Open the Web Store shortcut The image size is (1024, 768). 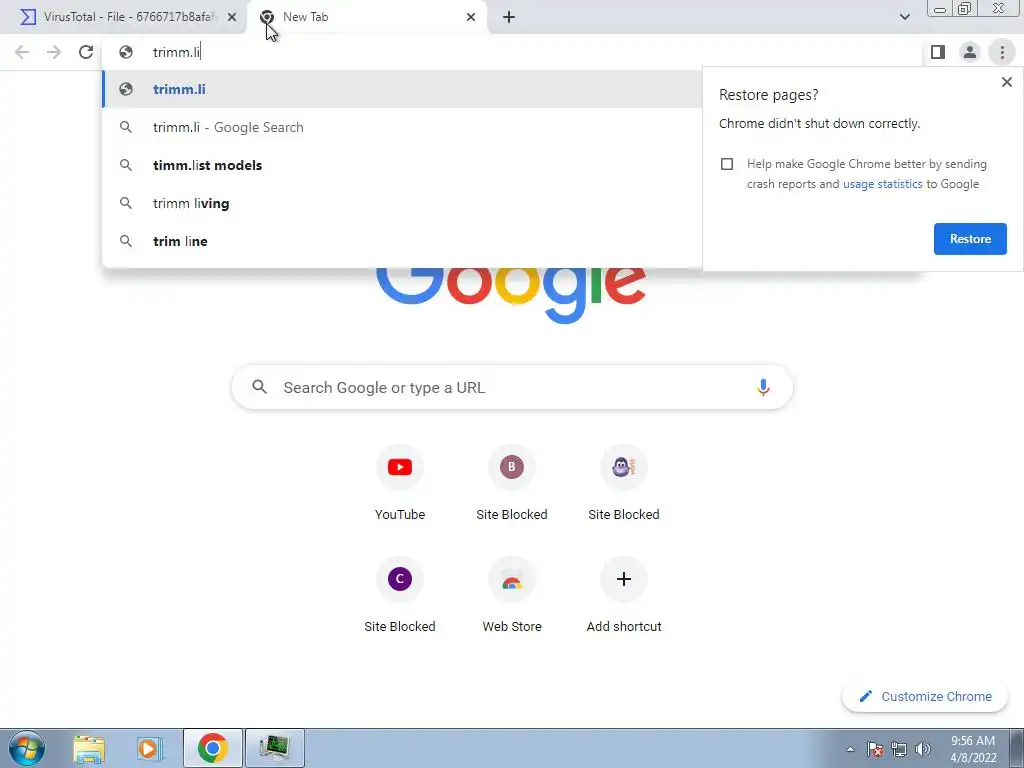512,594
